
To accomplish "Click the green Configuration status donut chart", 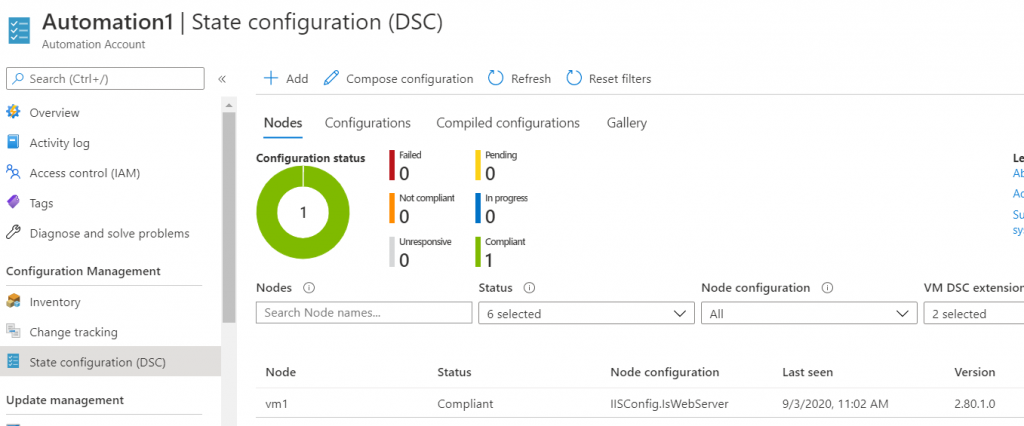I will point(303,211).
